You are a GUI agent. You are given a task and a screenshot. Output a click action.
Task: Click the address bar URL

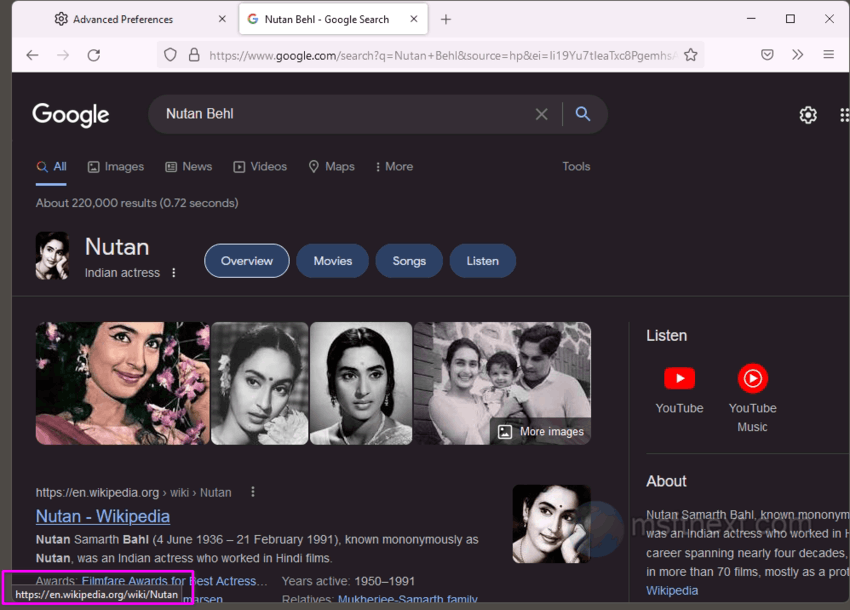442,55
